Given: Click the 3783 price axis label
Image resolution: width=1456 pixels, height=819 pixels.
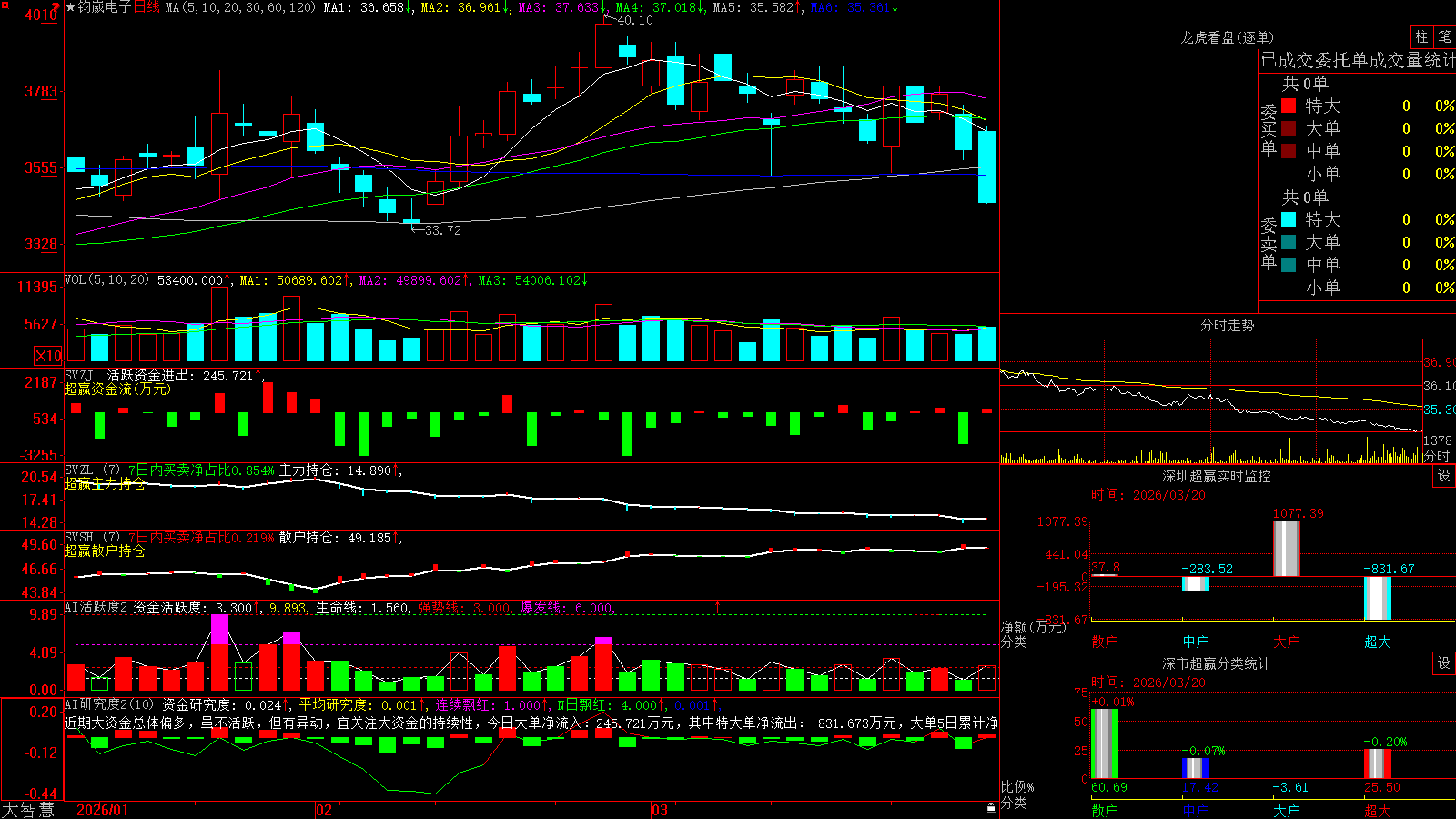Looking at the screenshot, I should coord(40,91).
